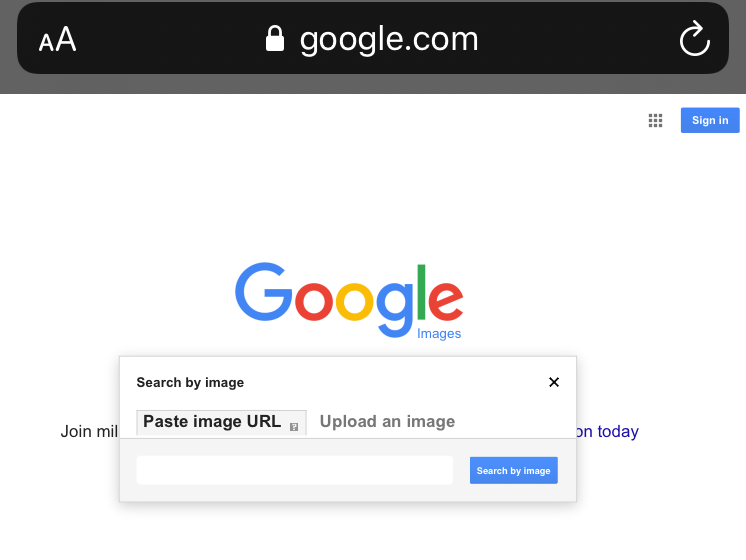Close the Search by image dialog
Viewport: 746px width, 560px height.
(x=554, y=382)
